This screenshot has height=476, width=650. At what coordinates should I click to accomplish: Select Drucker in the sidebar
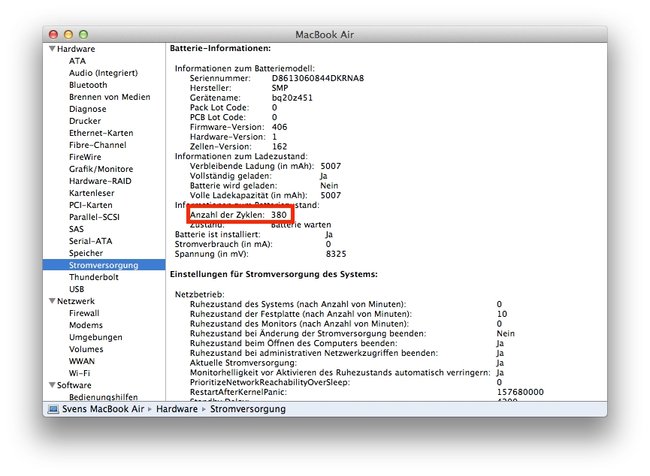[x=85, y=121]
